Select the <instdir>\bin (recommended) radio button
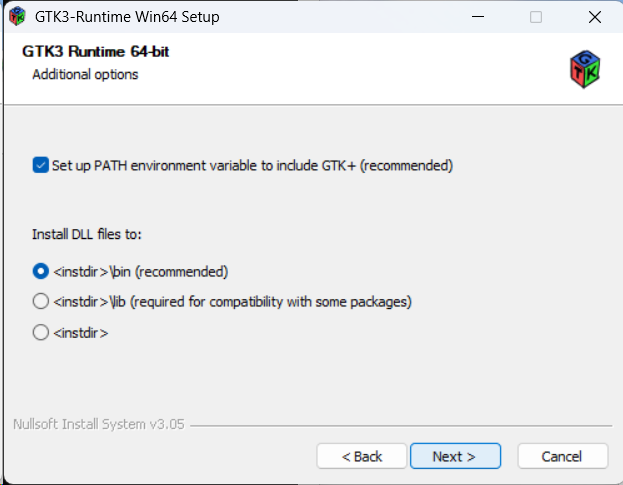Viewport: 623px width, 485px height. coord(41,271)
